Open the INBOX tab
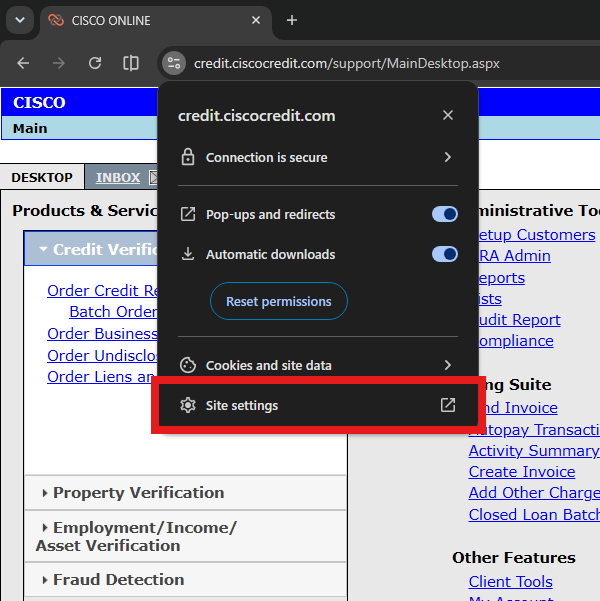The image size is (600, 601). pyautogui.click(x=118, y=178)
